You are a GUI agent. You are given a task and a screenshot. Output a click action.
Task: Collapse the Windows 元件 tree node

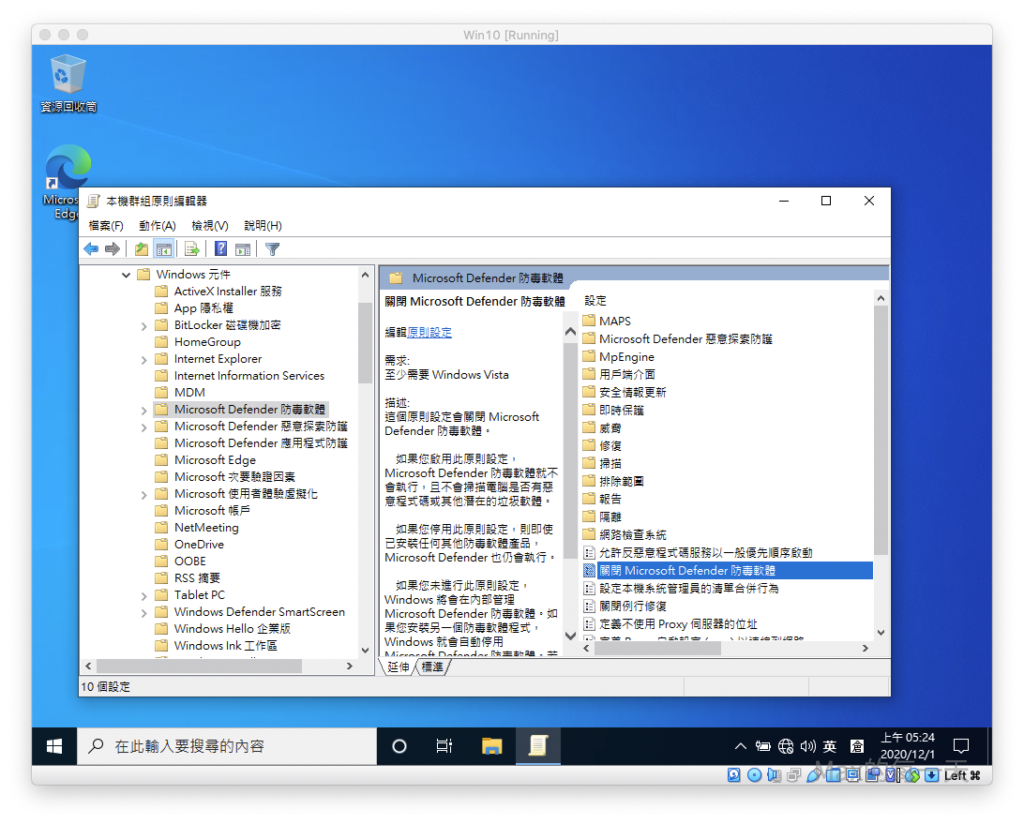click(x=126, y=275)
